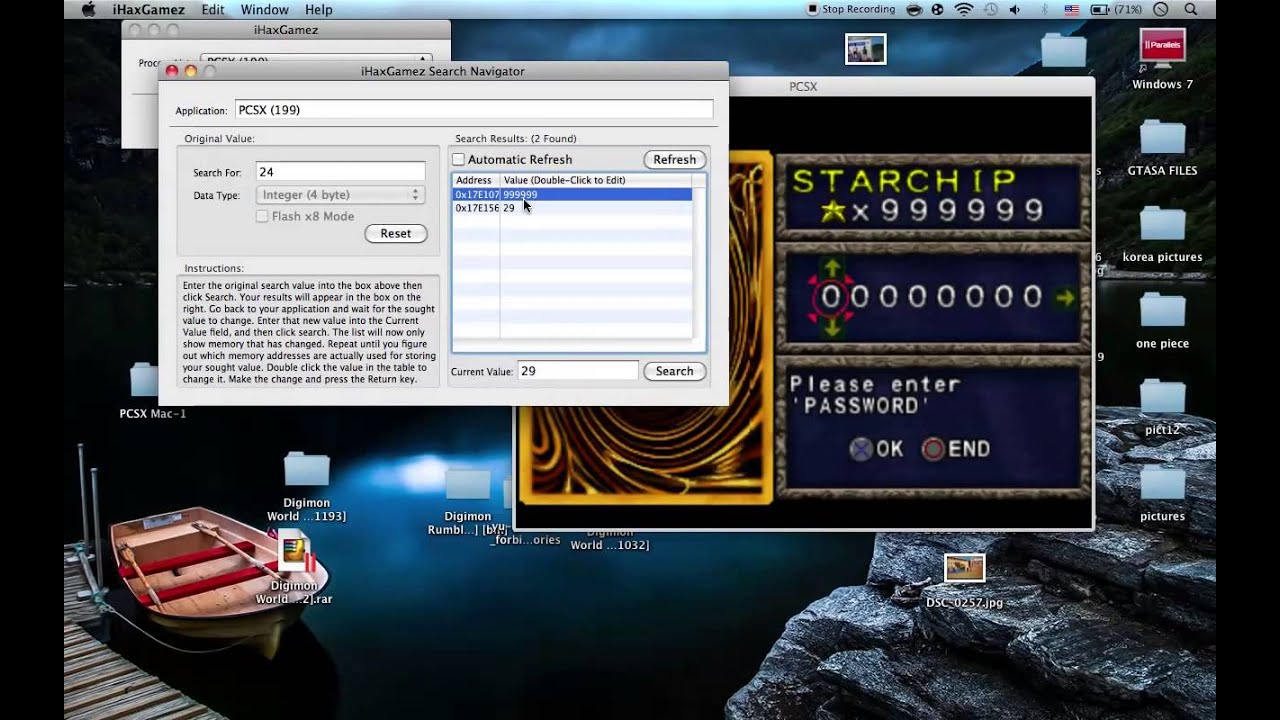Image resolution: width=1280 pixels, height=720 pixels.
Task: Click the film-reel icon in the menu bar
Action: [938, 9]
